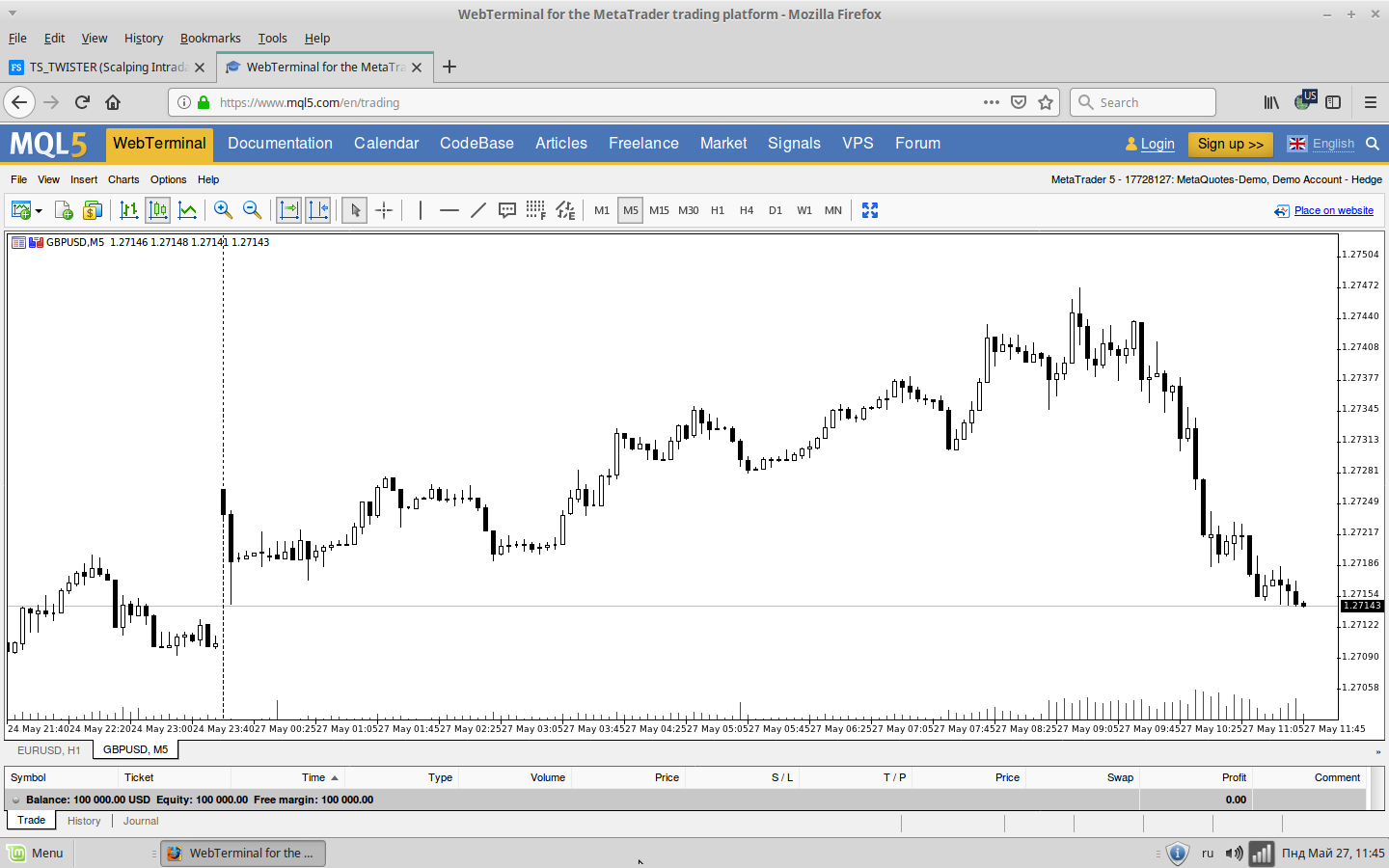Image resolution: width=1389 pixels, height=868 pixels.
Task: Click the MQL5 logo
Action: (x=48, y=144)
